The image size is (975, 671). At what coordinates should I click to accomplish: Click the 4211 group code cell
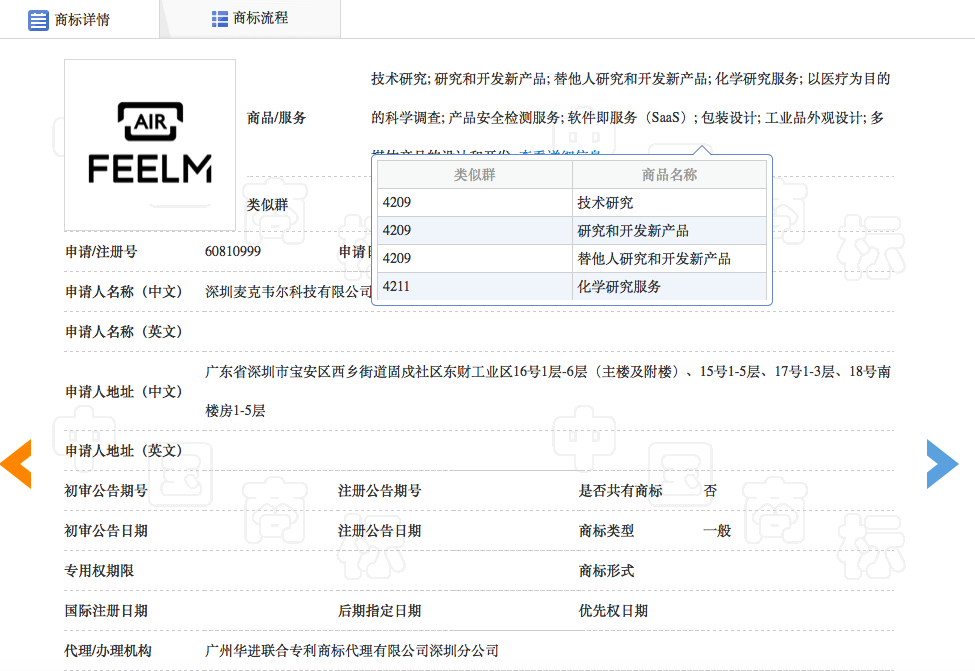pos(474,287)
